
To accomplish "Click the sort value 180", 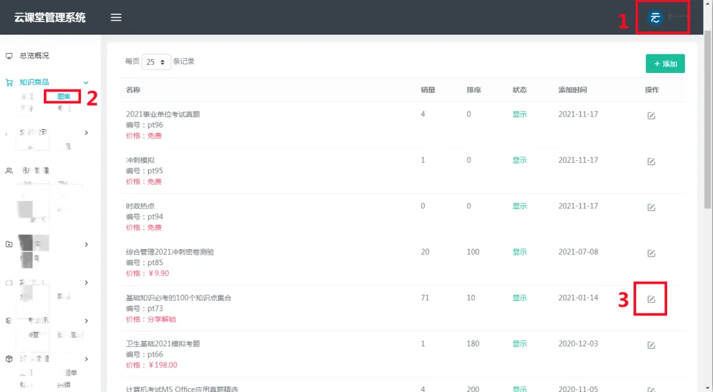I will pos(473,344).
